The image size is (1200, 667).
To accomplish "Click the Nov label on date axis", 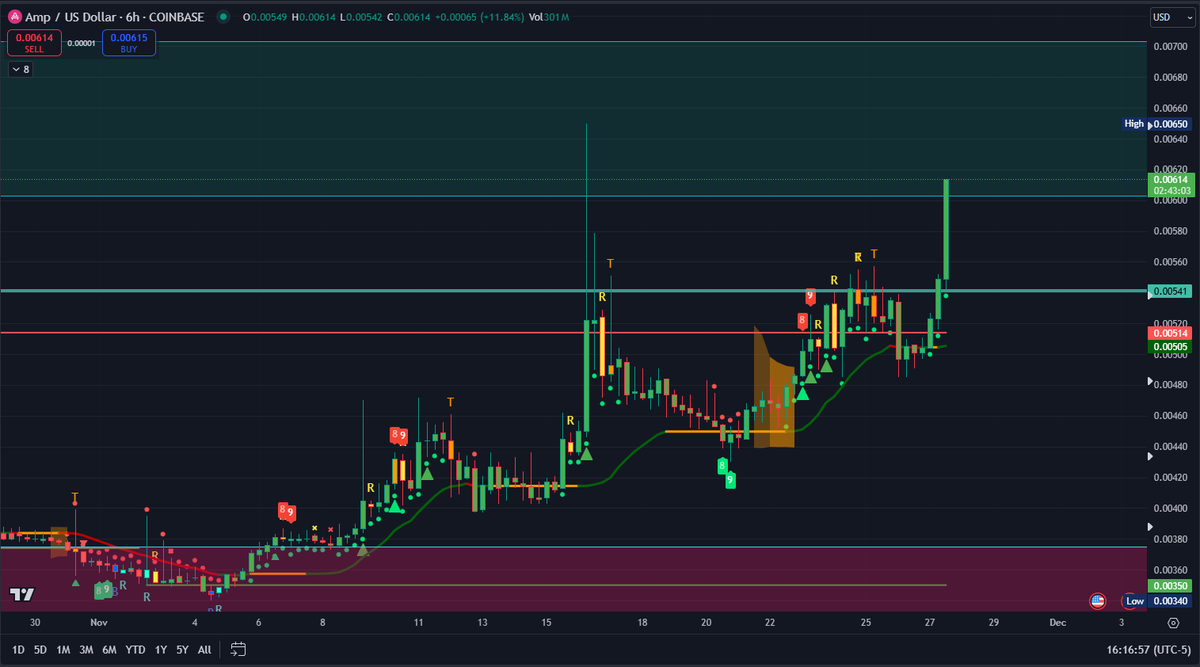I will (98, 621).
